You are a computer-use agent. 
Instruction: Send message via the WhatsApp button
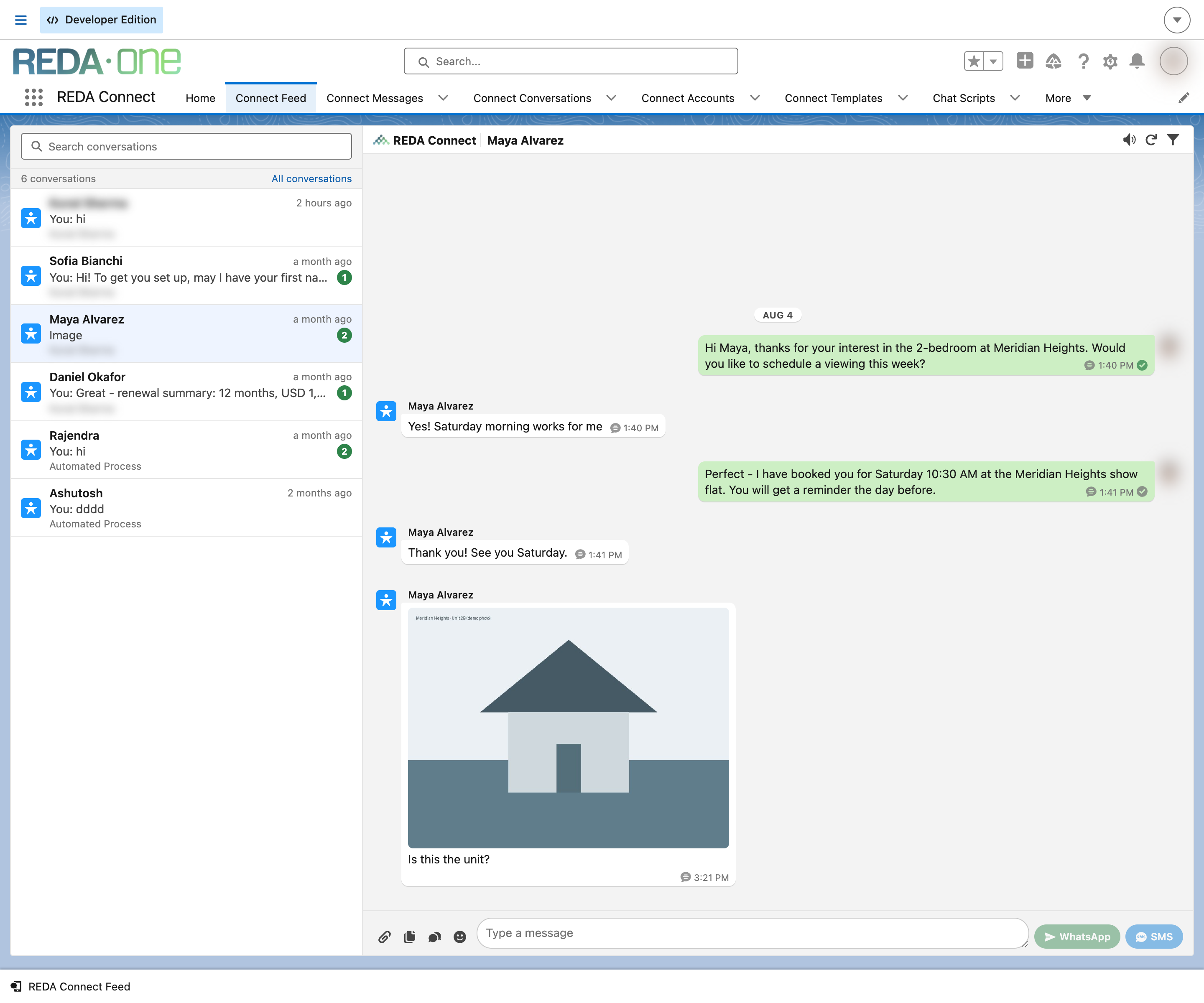(x=1077, y=937)
